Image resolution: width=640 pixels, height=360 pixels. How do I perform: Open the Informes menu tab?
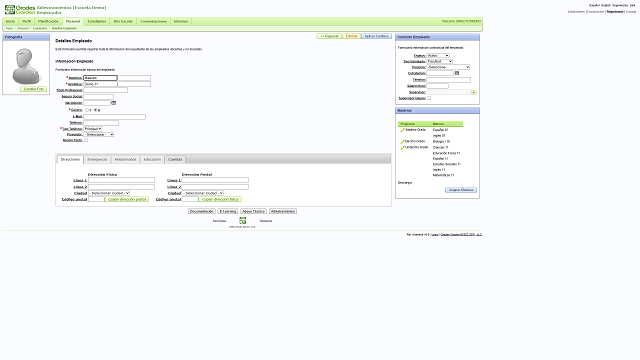click(181, 21)
